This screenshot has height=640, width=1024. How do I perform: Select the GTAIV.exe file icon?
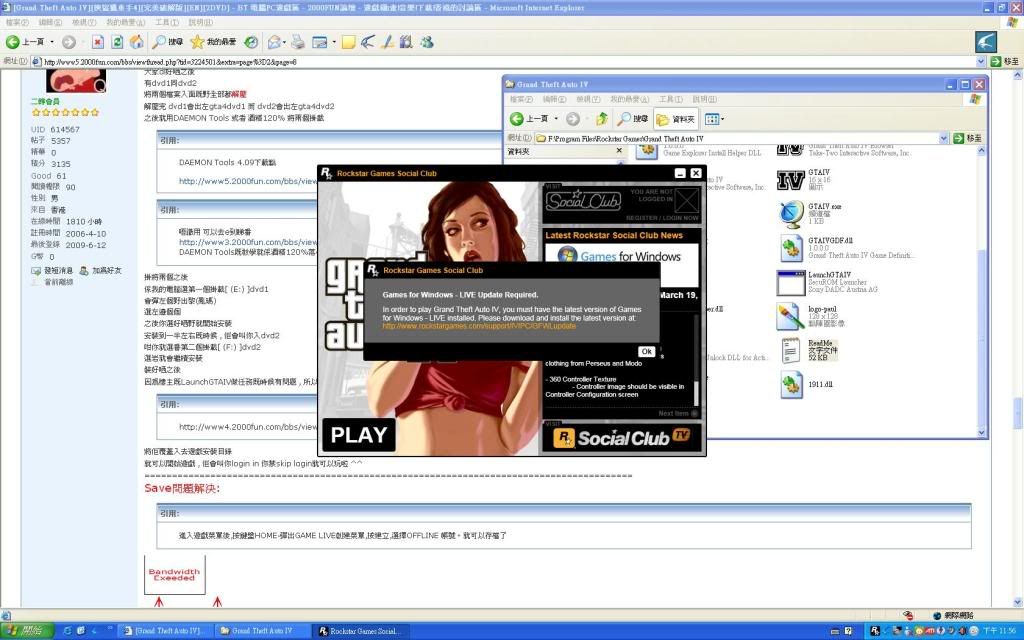(x=791, y=213)
